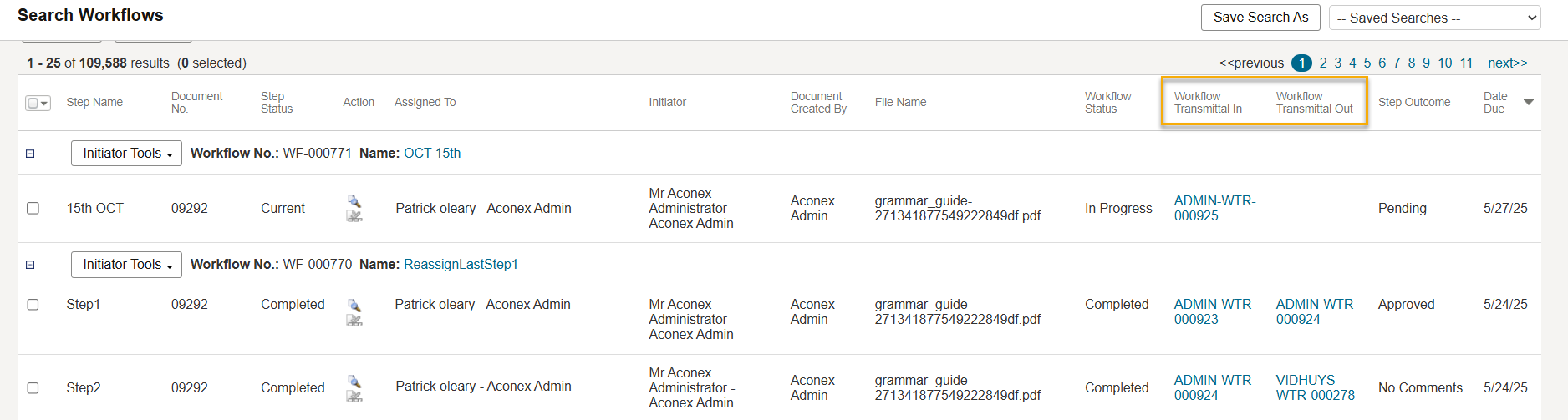Screen dimensions: 1568x420
Task: Check the Step2 row checkbox
Action: click(x=33, y=388)
